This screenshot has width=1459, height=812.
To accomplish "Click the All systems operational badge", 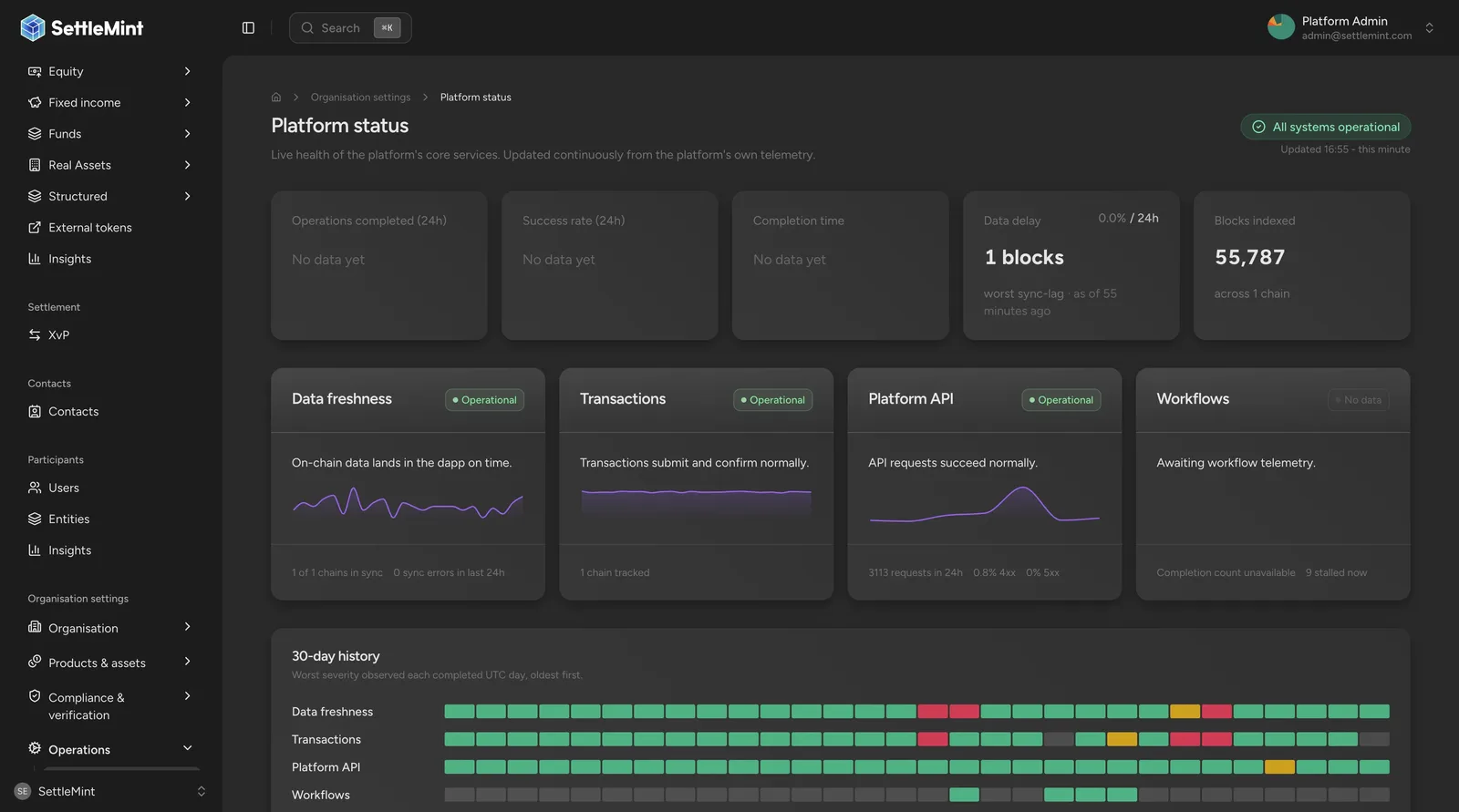I will pos(1326,127).
